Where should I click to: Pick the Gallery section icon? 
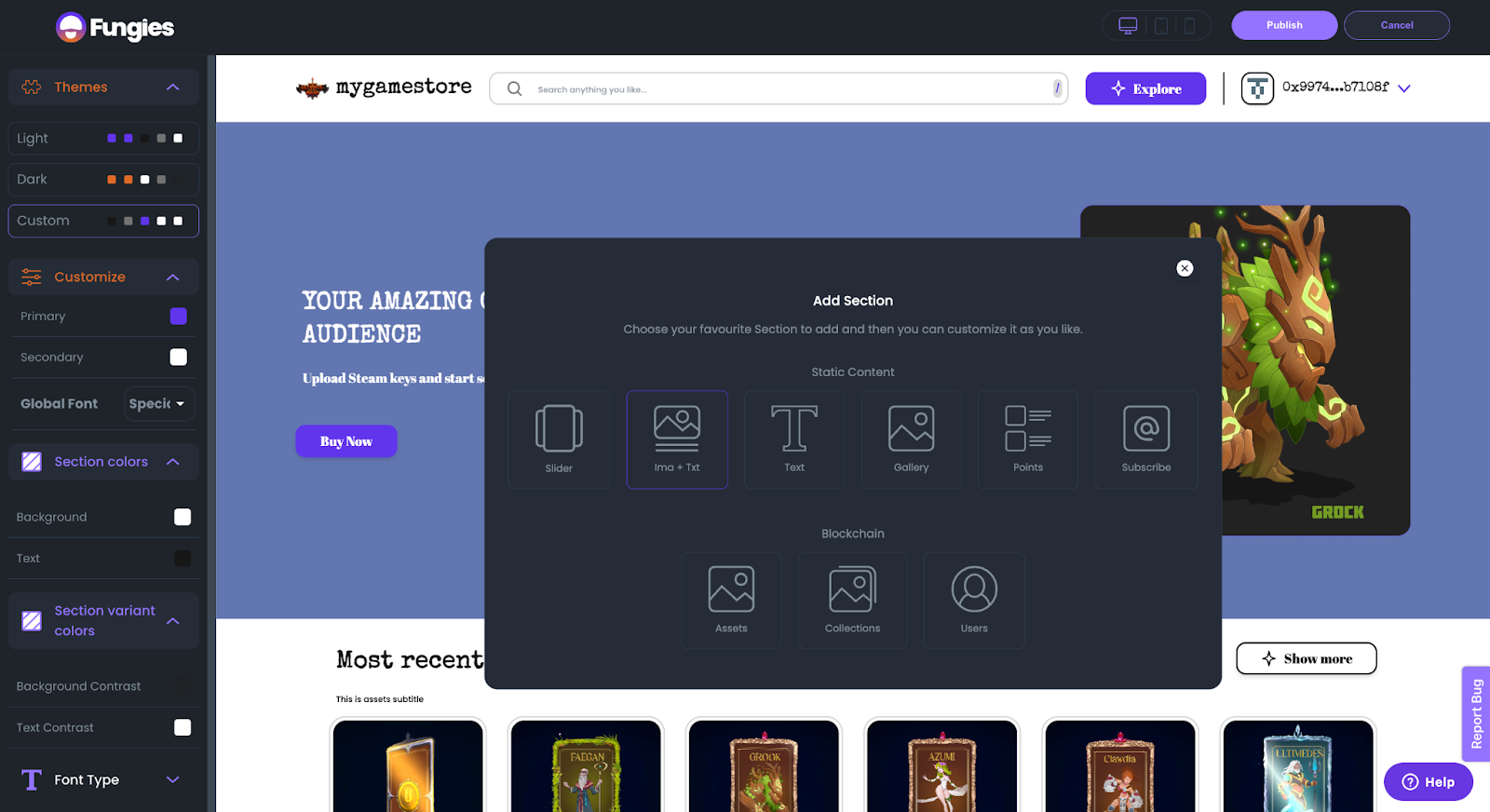911,439
